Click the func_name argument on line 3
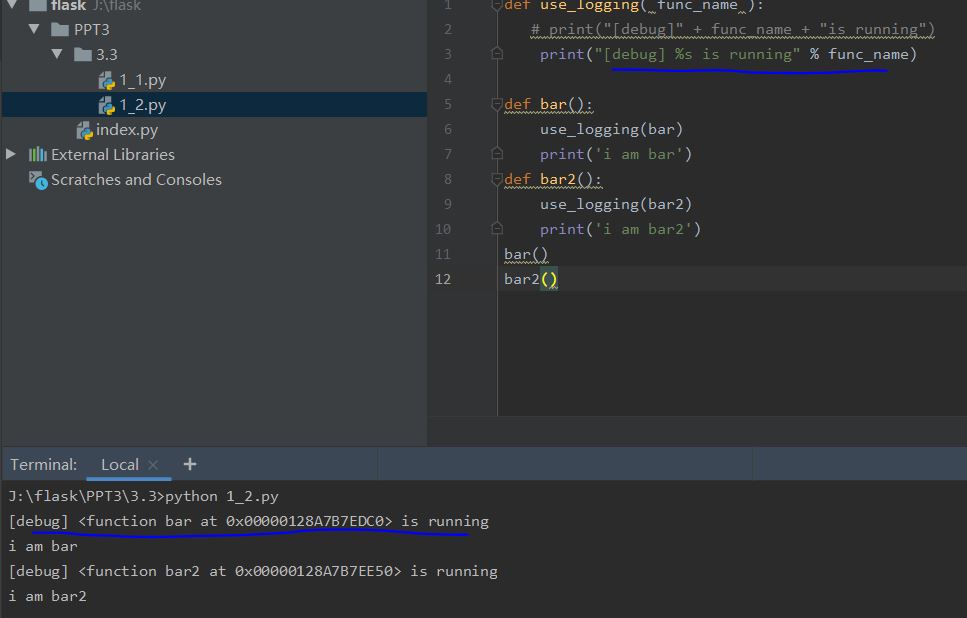Screen dimensions: 967x618 pyautogui.click(x=868, y=54)
